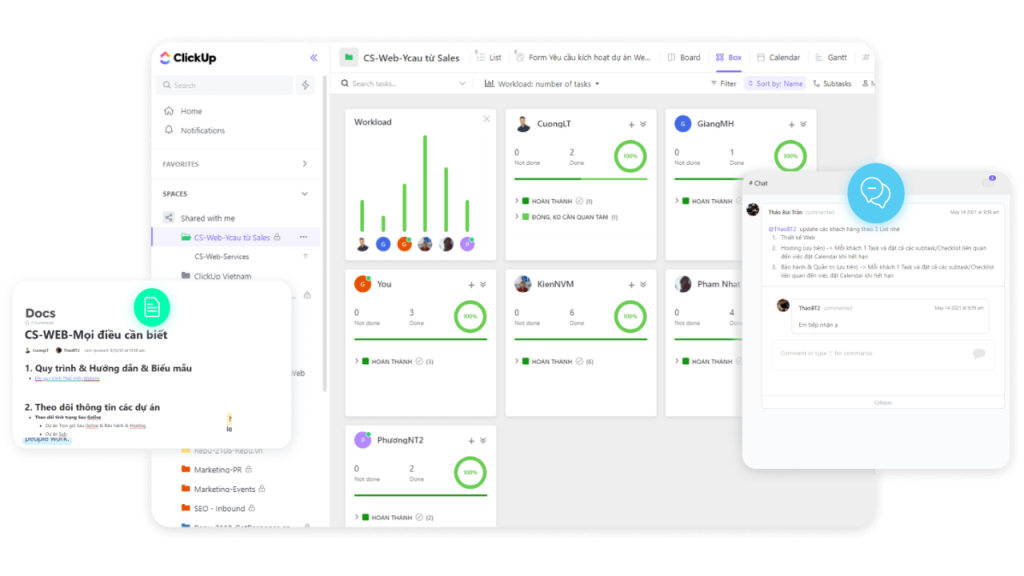Click the lock icon beside Marketing-PR

pos(249,469)
